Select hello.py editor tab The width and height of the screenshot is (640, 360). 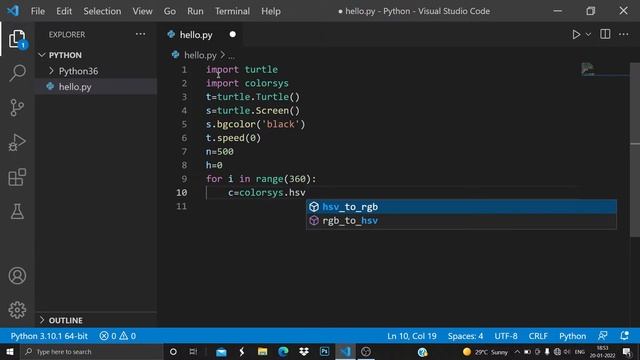[x=196, y=35]
